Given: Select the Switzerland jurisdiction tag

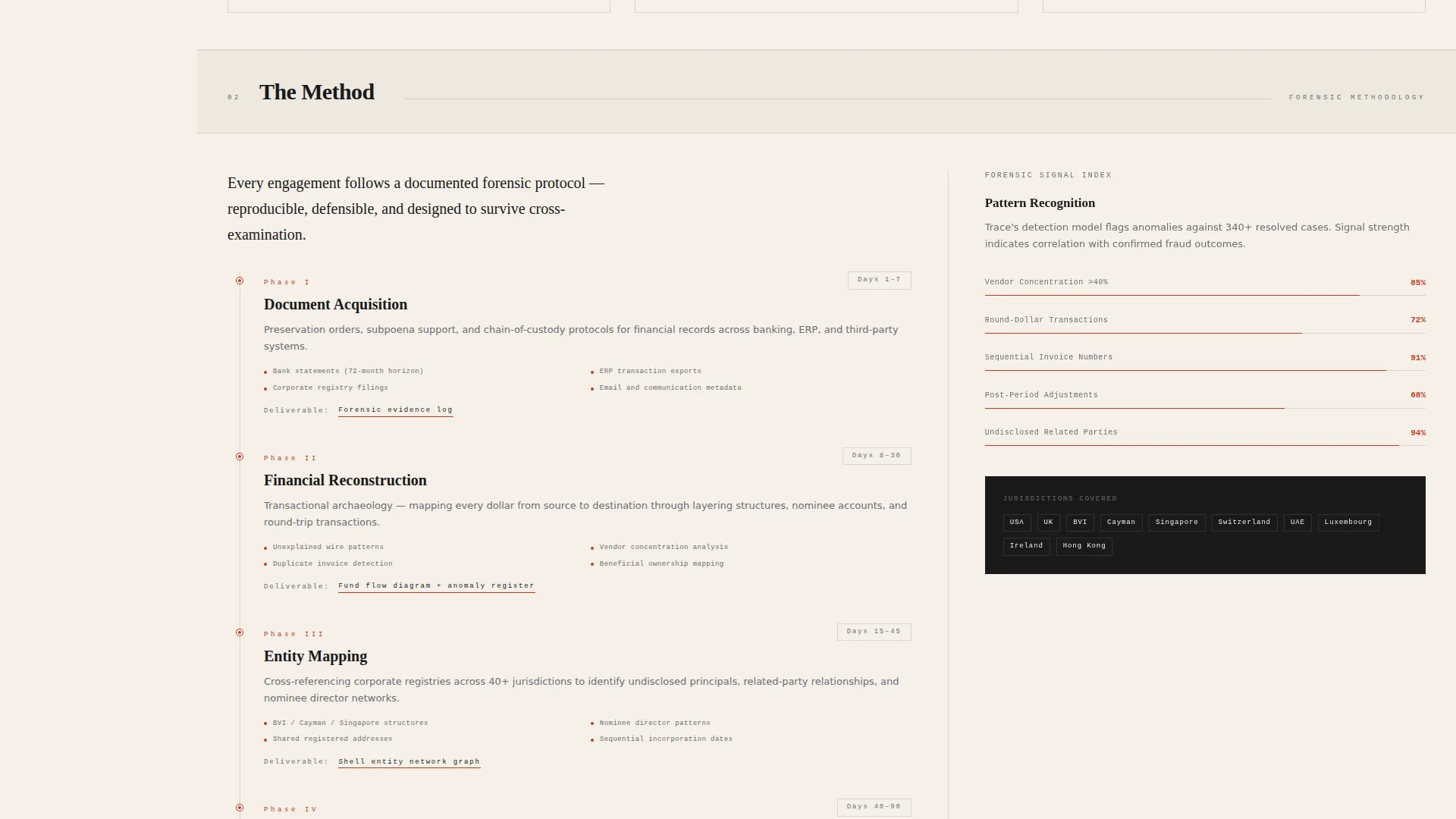Looking at the screenshot, I should 1244,522.
